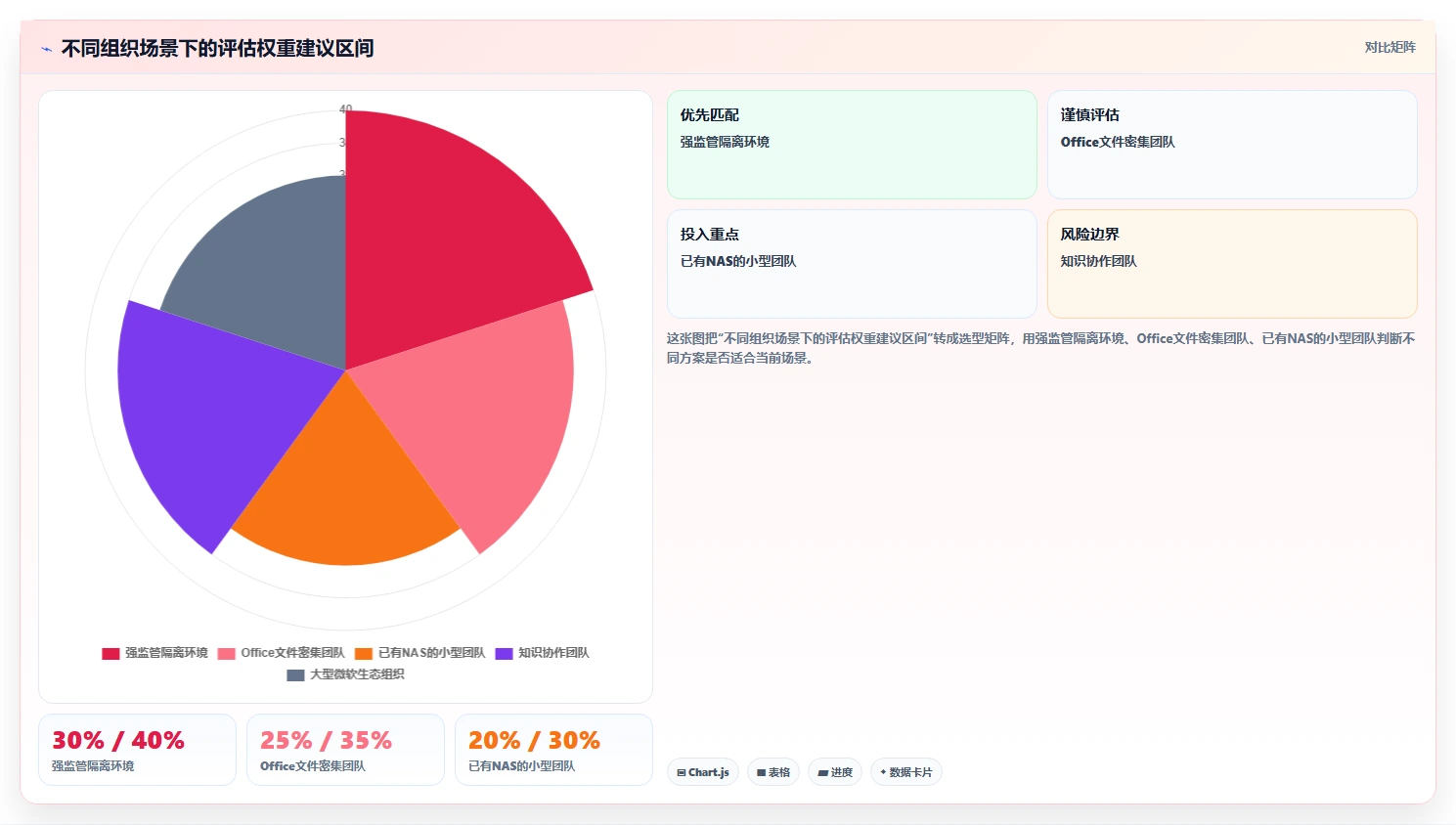Open the 谨慎评估 card
Screen dimensions: 1456x825
point(1232,145)
